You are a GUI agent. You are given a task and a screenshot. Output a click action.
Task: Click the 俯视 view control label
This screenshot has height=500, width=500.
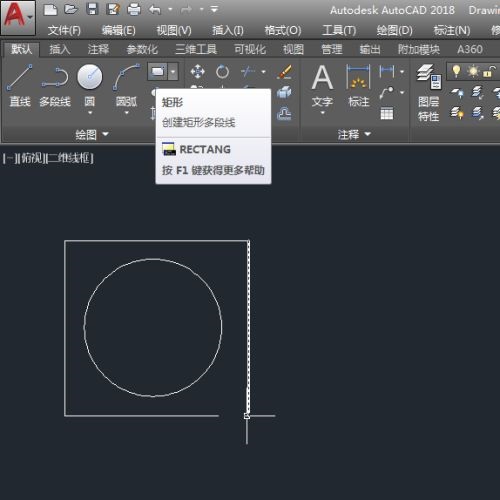(x=32, y=158)
